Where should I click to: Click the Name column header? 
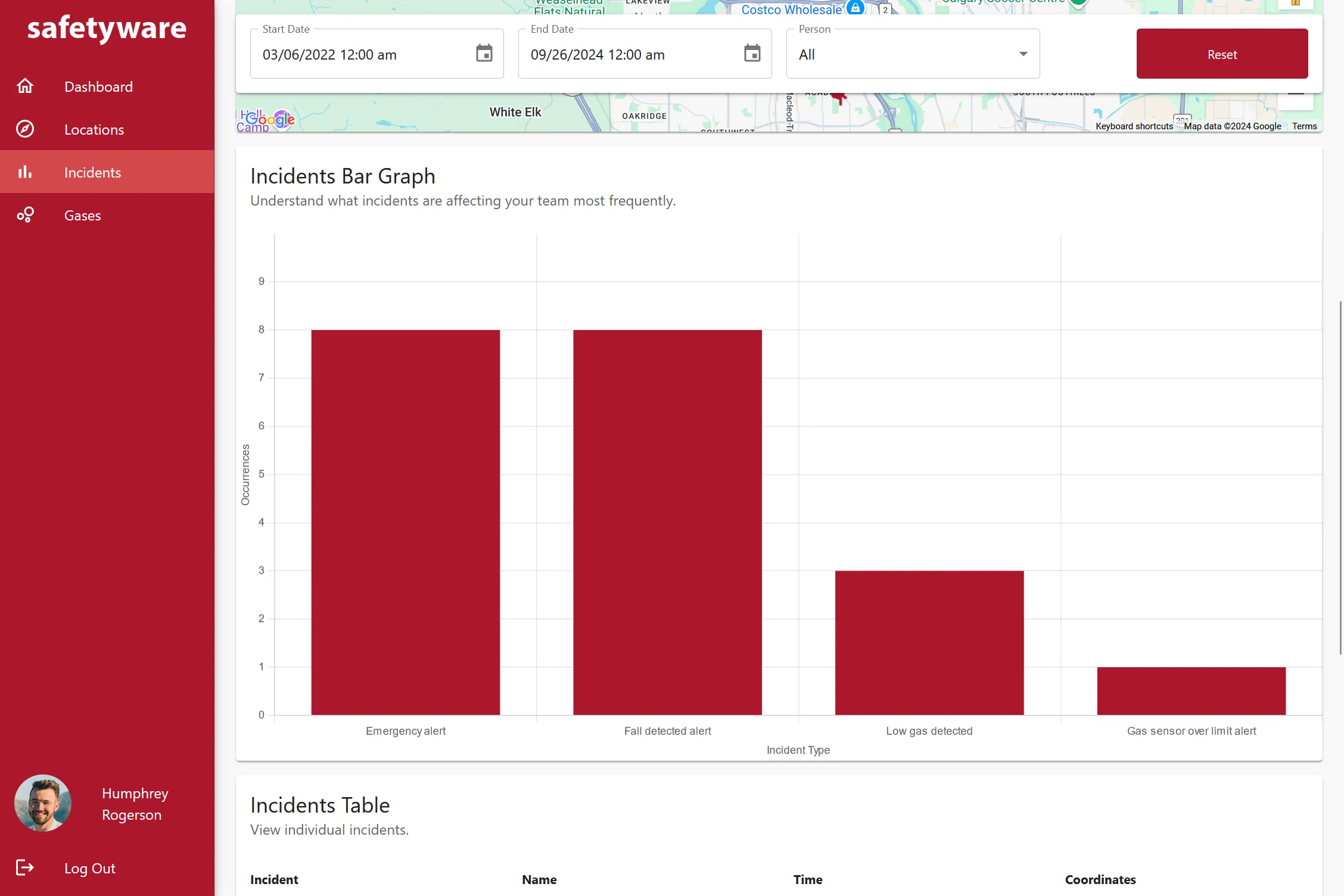[539, 879]
